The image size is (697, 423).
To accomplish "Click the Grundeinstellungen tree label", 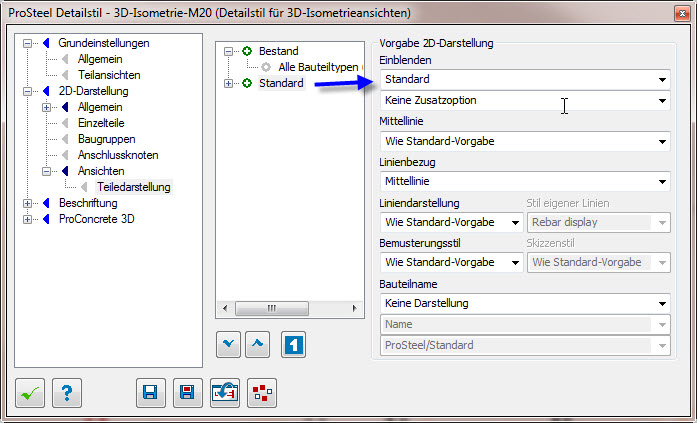I will pos(104,43).
